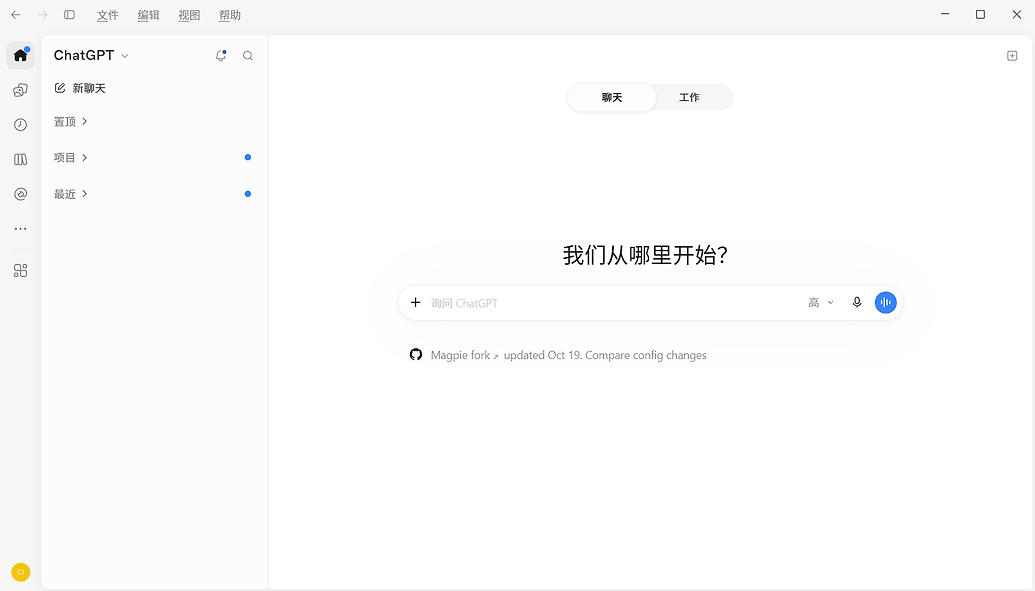Start voice mode with blue waveform button
The height and width of the screenshot is (591, 1035).
click(886, 302)
